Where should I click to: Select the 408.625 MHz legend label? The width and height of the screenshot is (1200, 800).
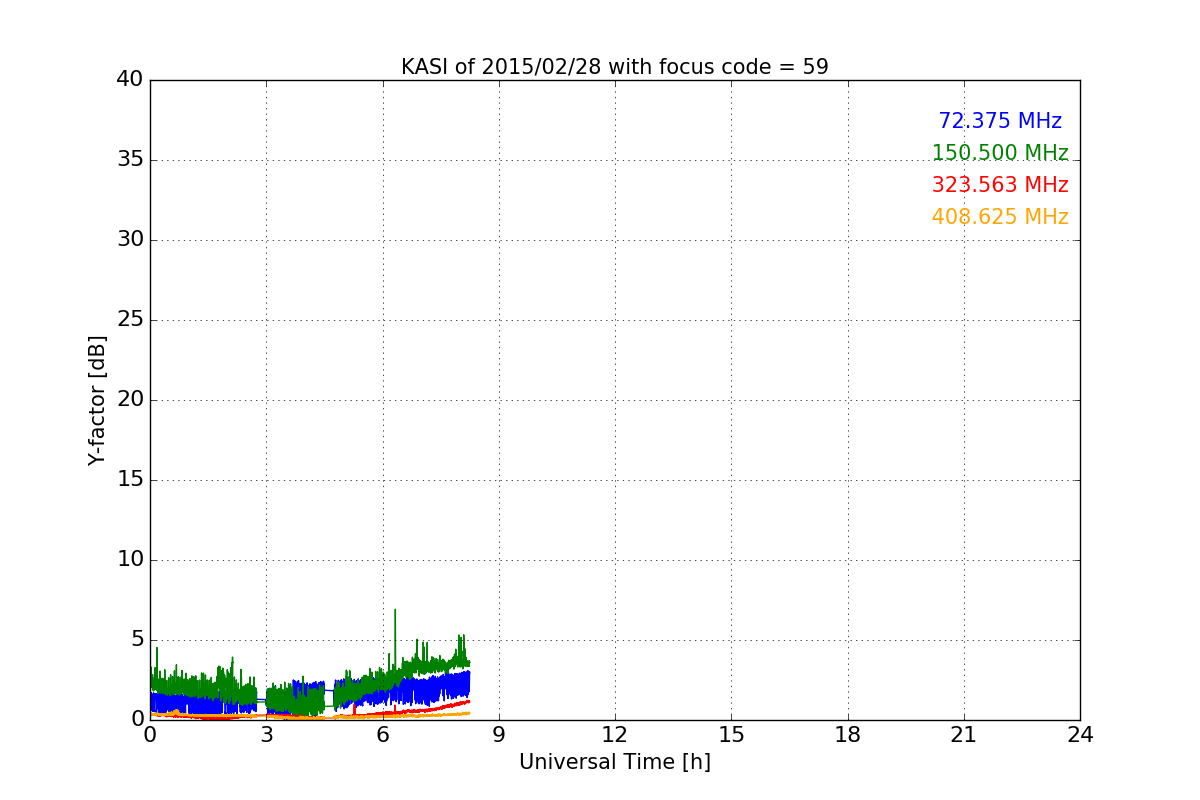point(1000,217)
